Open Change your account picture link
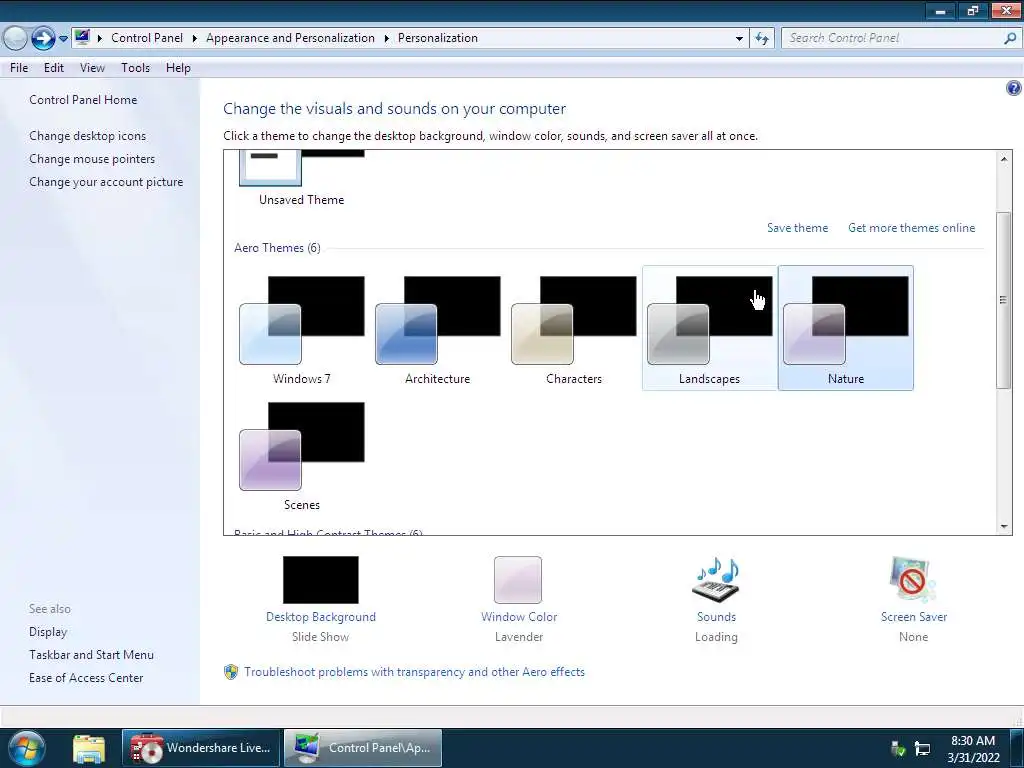 coord(106,182)
